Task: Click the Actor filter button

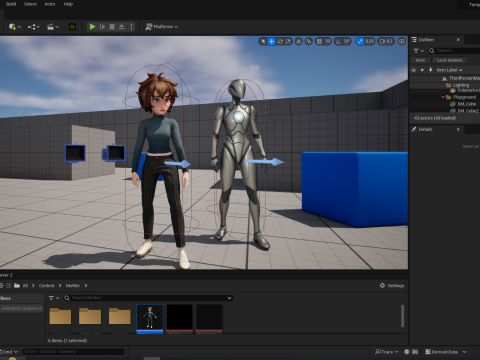Action: click(420, 60)
